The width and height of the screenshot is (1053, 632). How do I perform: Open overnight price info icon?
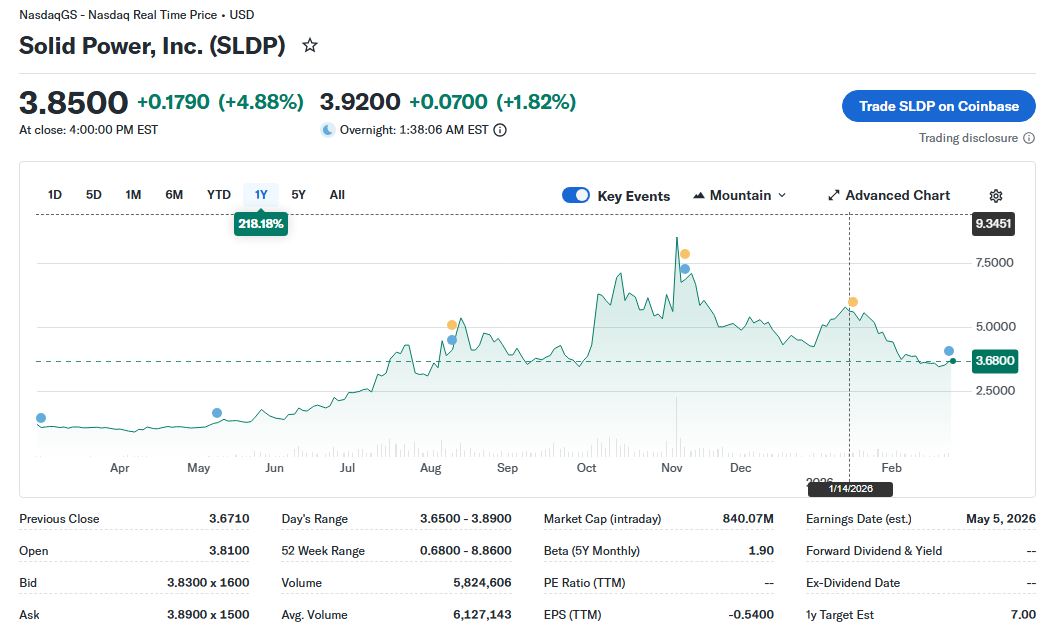click(x=500, y=130)
